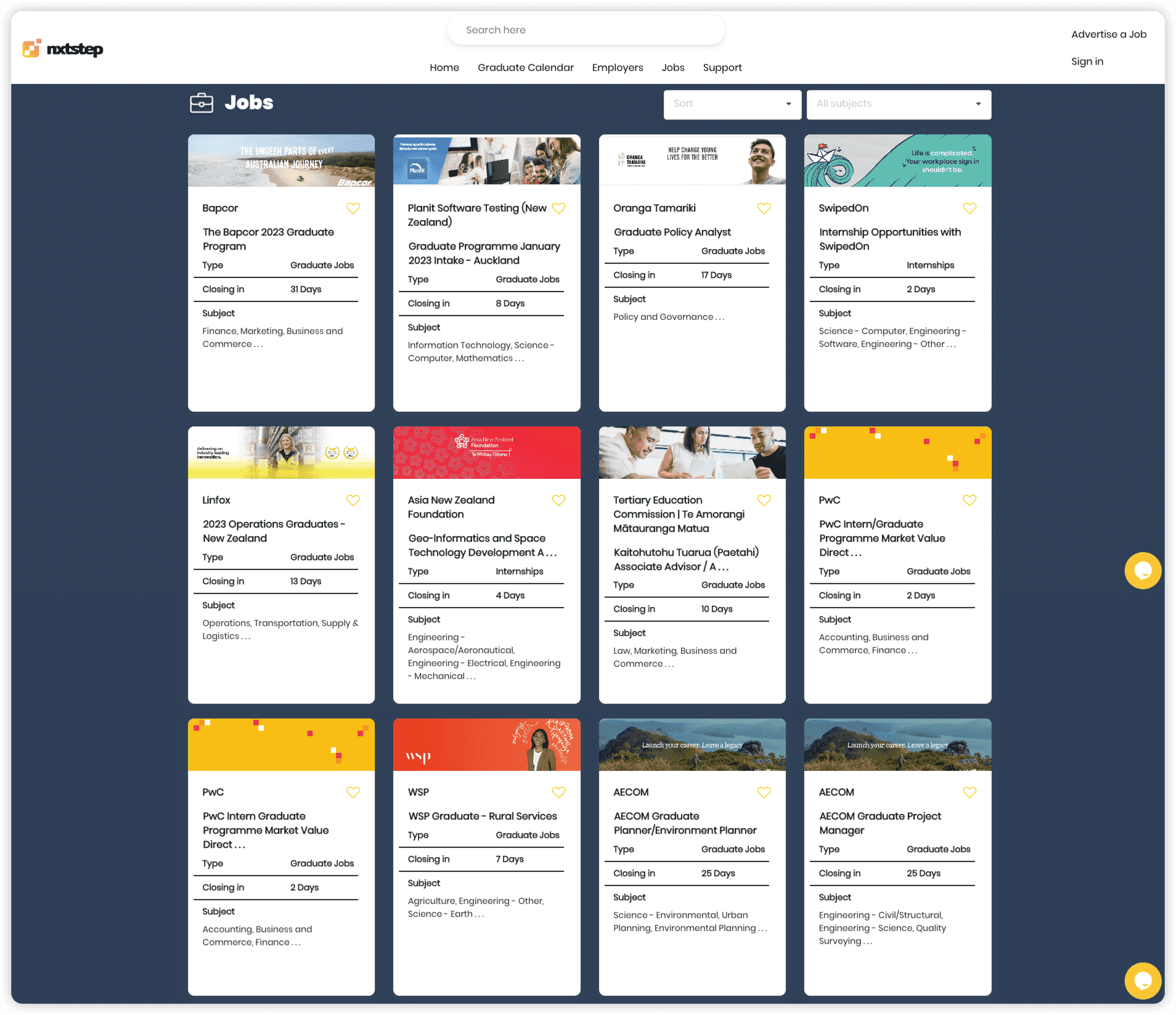Image resolution: width=1176 pixels, height=1015 pixels.
Task: Click the Planit Software Testing (New Zealand) company name
Action: (x=477, y=215)
